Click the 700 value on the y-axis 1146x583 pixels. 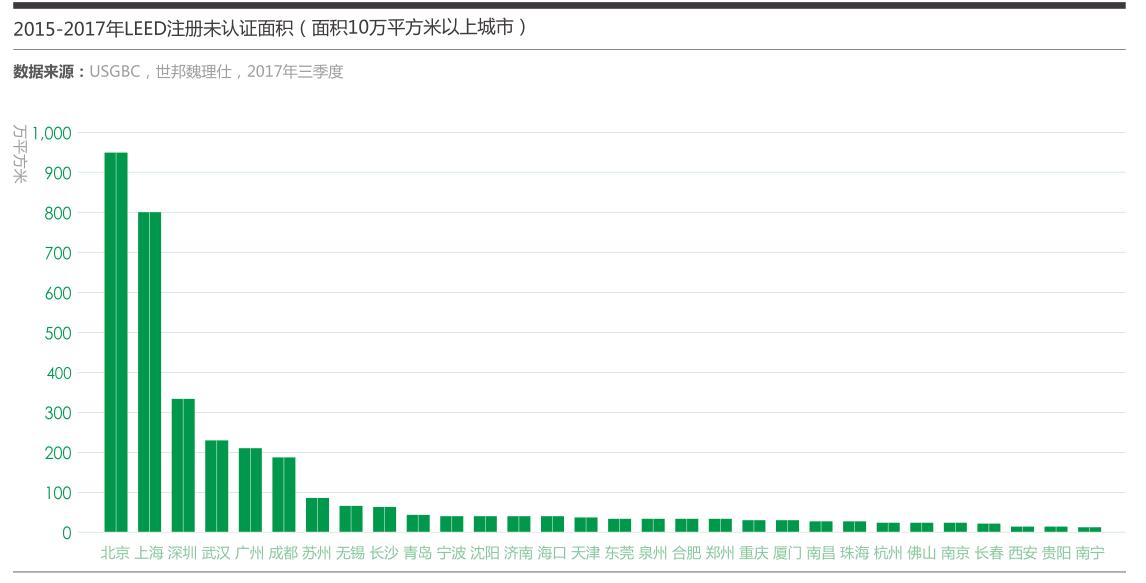point(58,254)
